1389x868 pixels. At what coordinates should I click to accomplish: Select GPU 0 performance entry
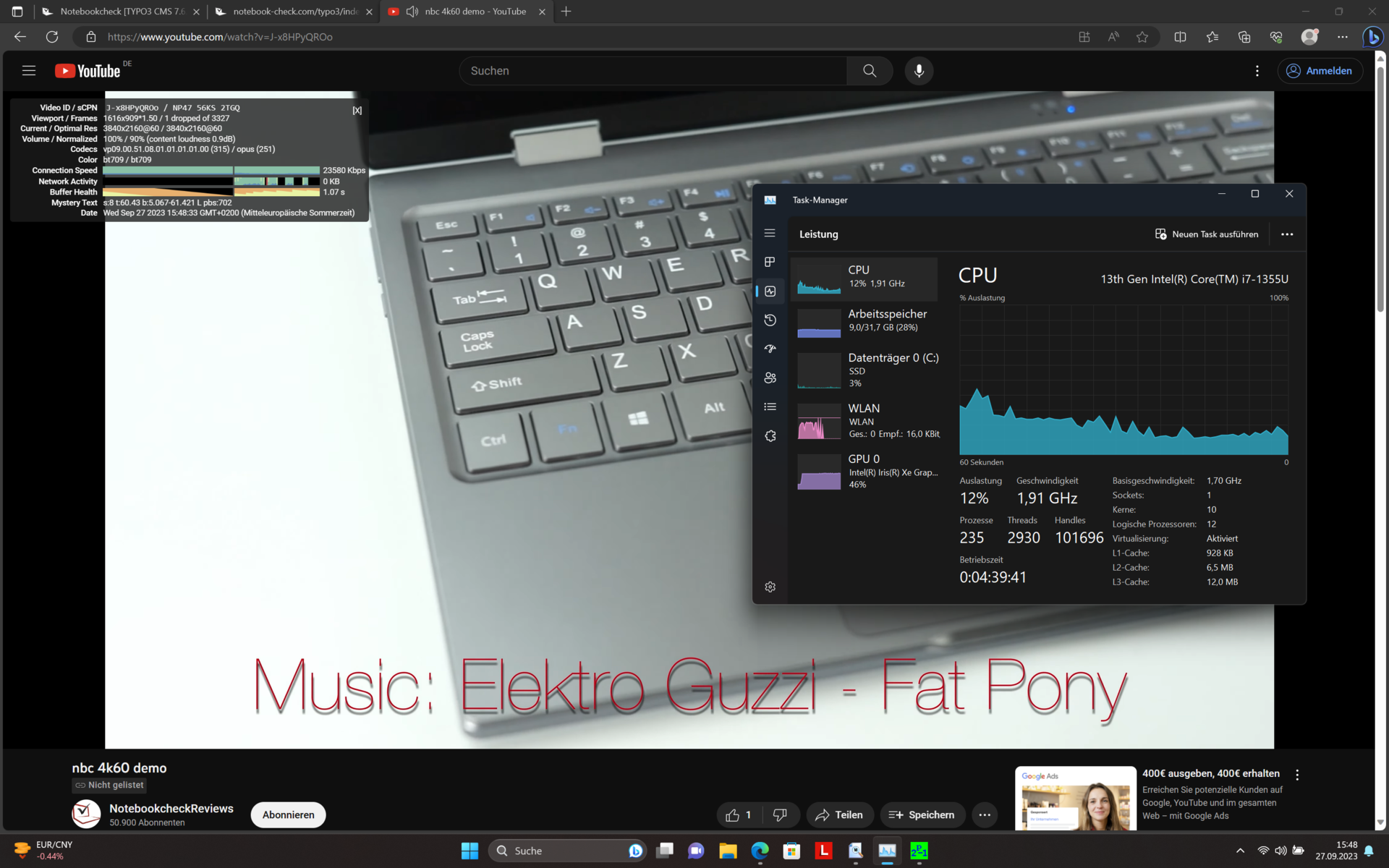point(864,471)
